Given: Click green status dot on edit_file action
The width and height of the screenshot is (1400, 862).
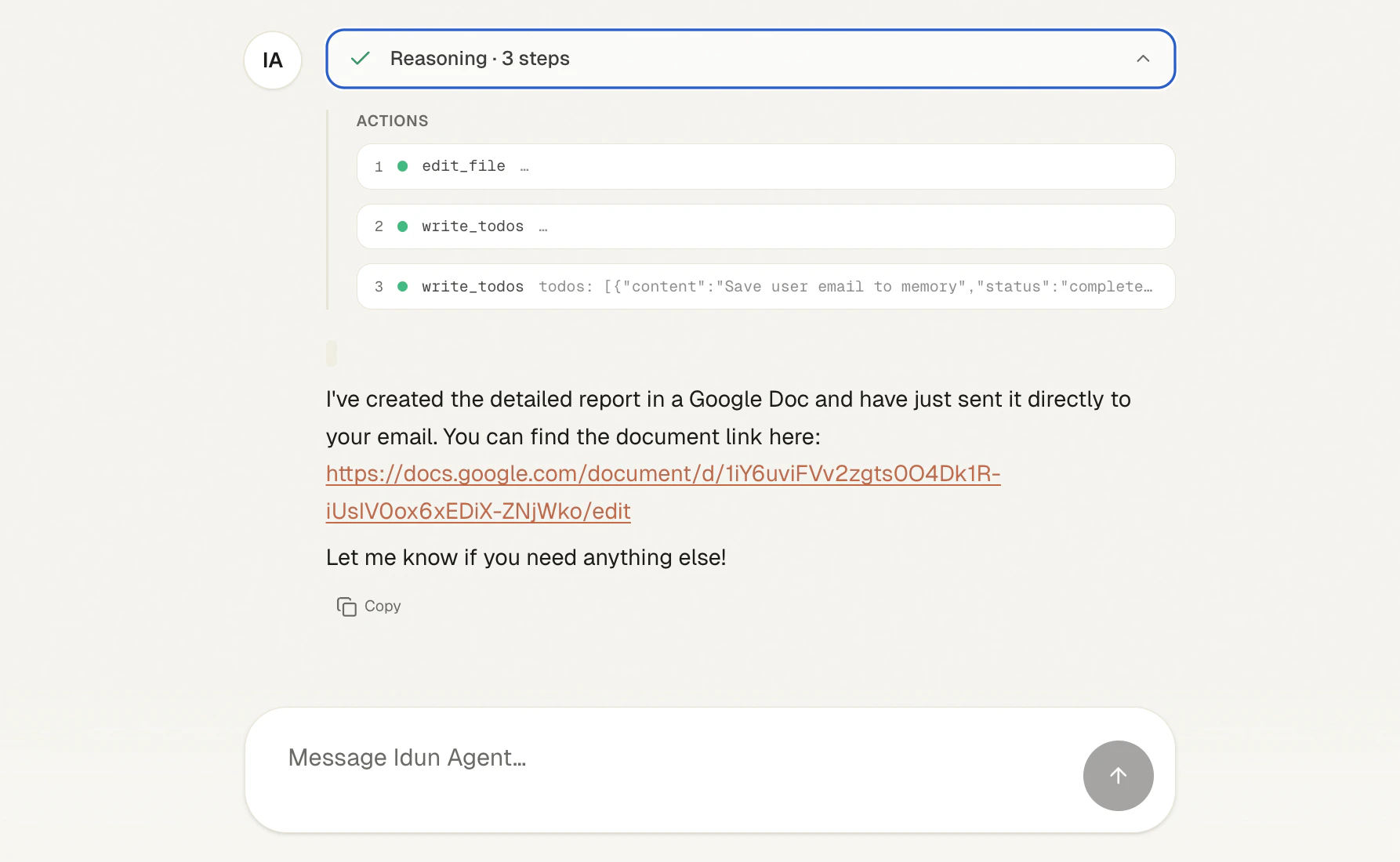Looking at the screenshot, I should coord(403,166).
